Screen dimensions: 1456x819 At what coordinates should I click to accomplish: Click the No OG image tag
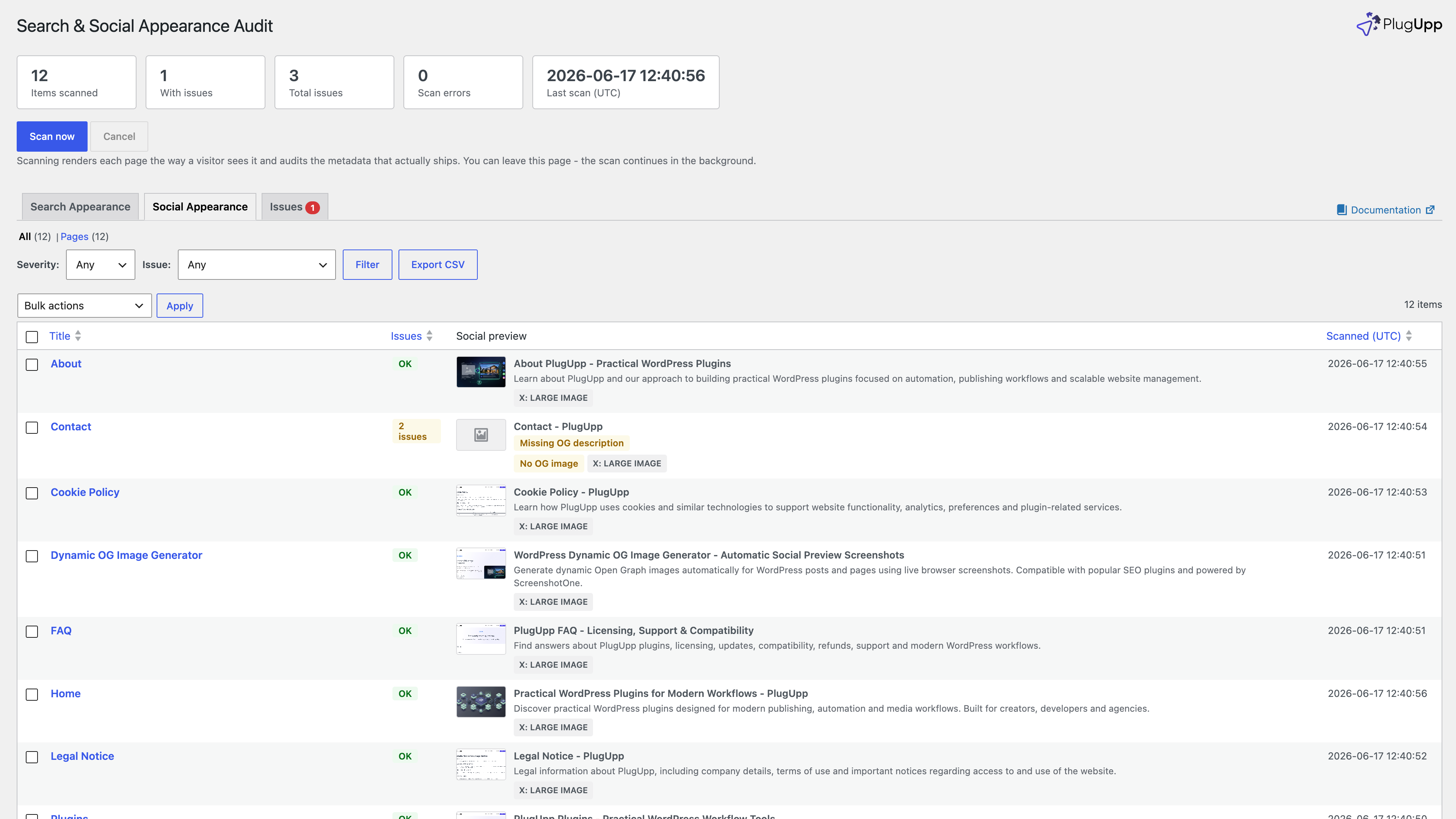pos(549,463)
